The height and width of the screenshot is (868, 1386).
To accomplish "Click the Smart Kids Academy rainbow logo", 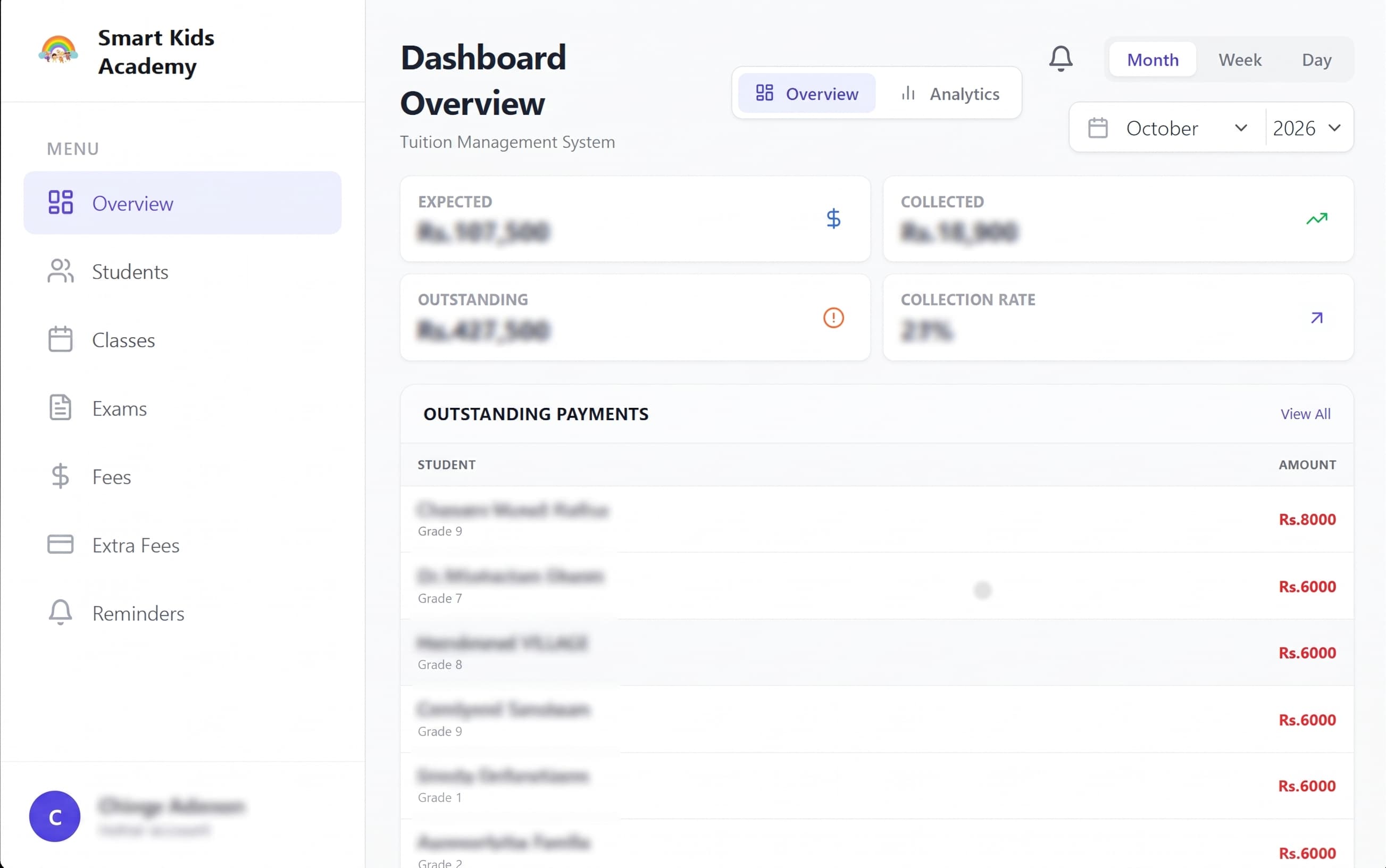I will tap(58, 50).
